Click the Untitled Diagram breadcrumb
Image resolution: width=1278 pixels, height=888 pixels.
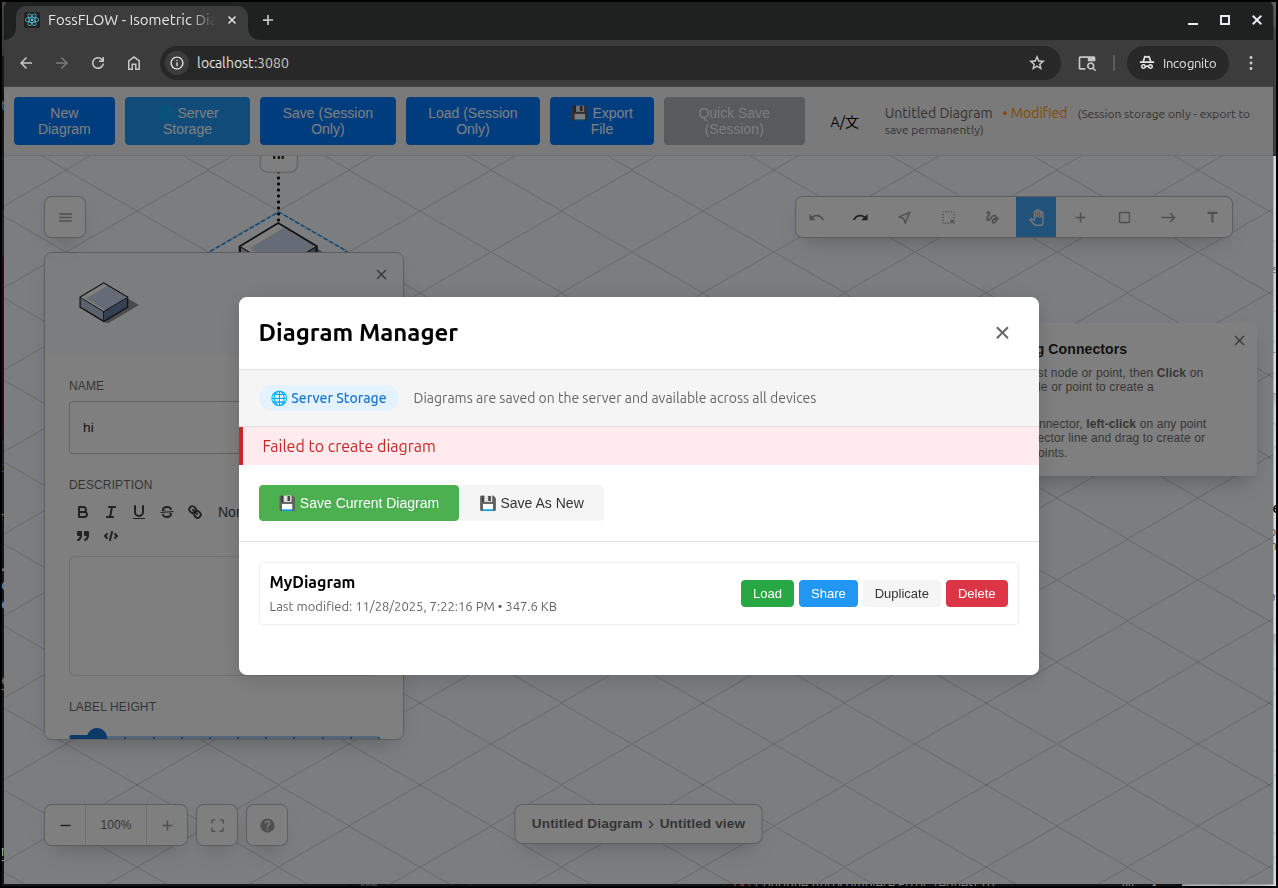click(x=586, y=824)
